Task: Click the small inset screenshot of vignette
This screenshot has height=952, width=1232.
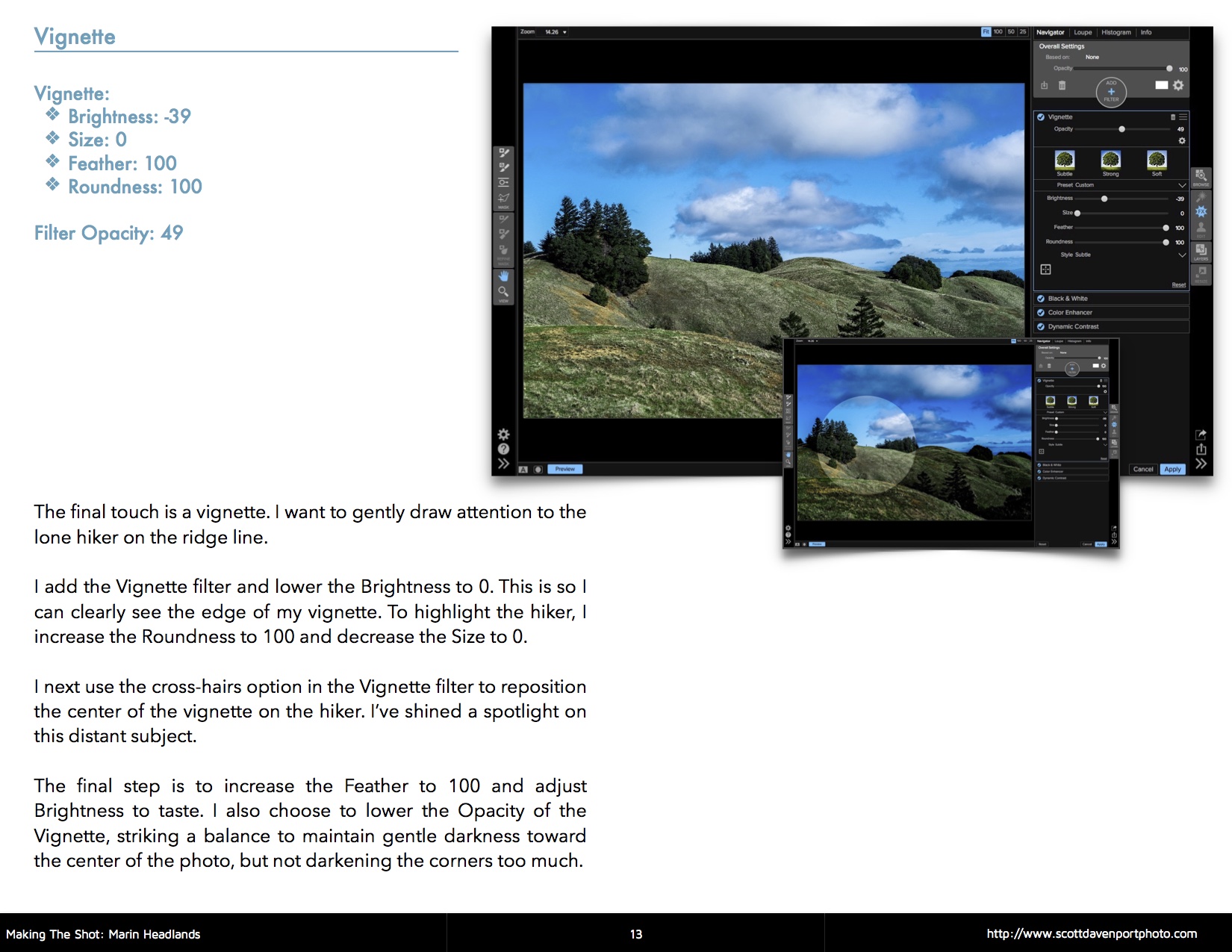Action: [x=951, y=444]
